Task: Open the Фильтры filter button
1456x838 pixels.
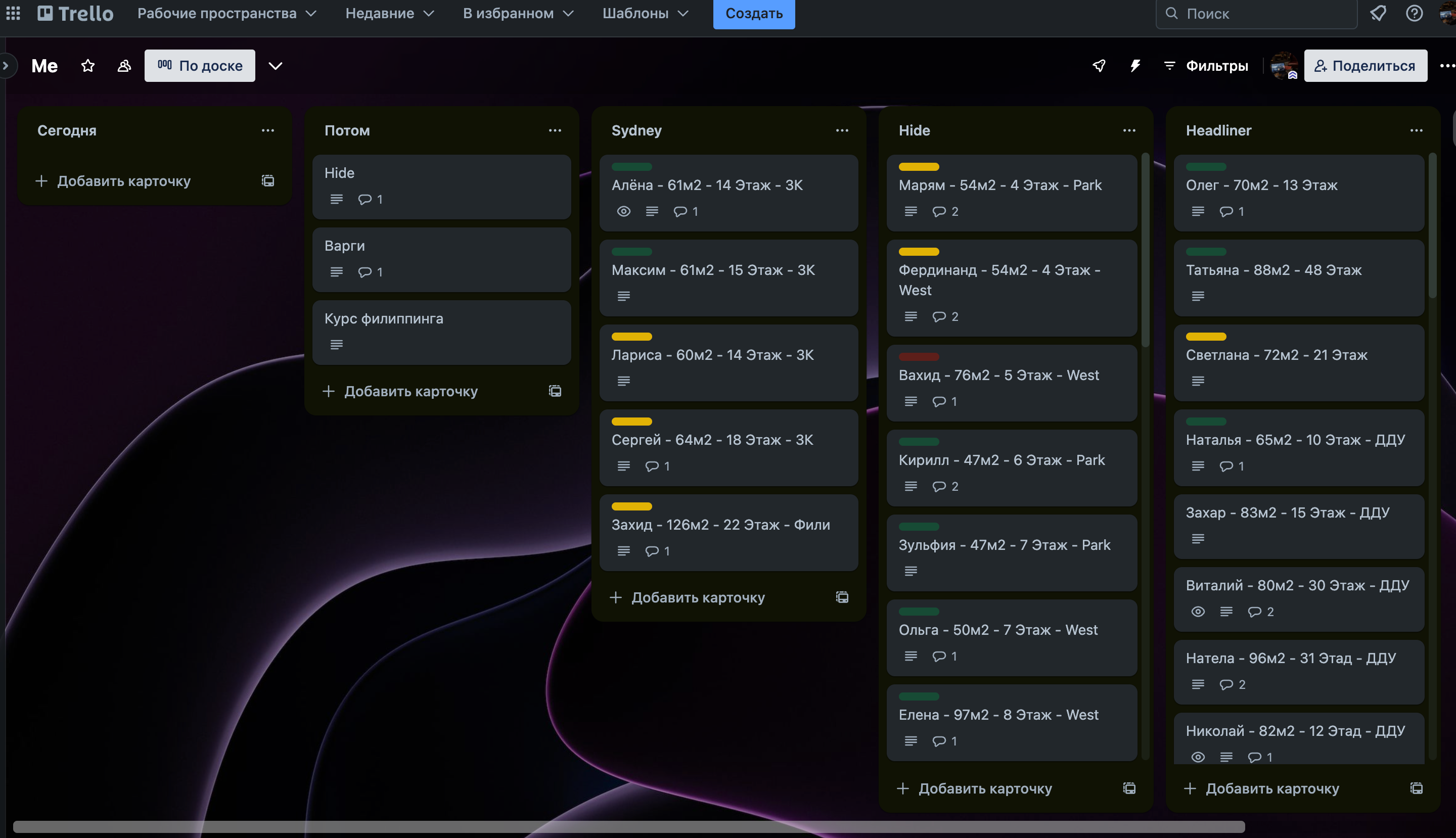Action: [1206, 66]
